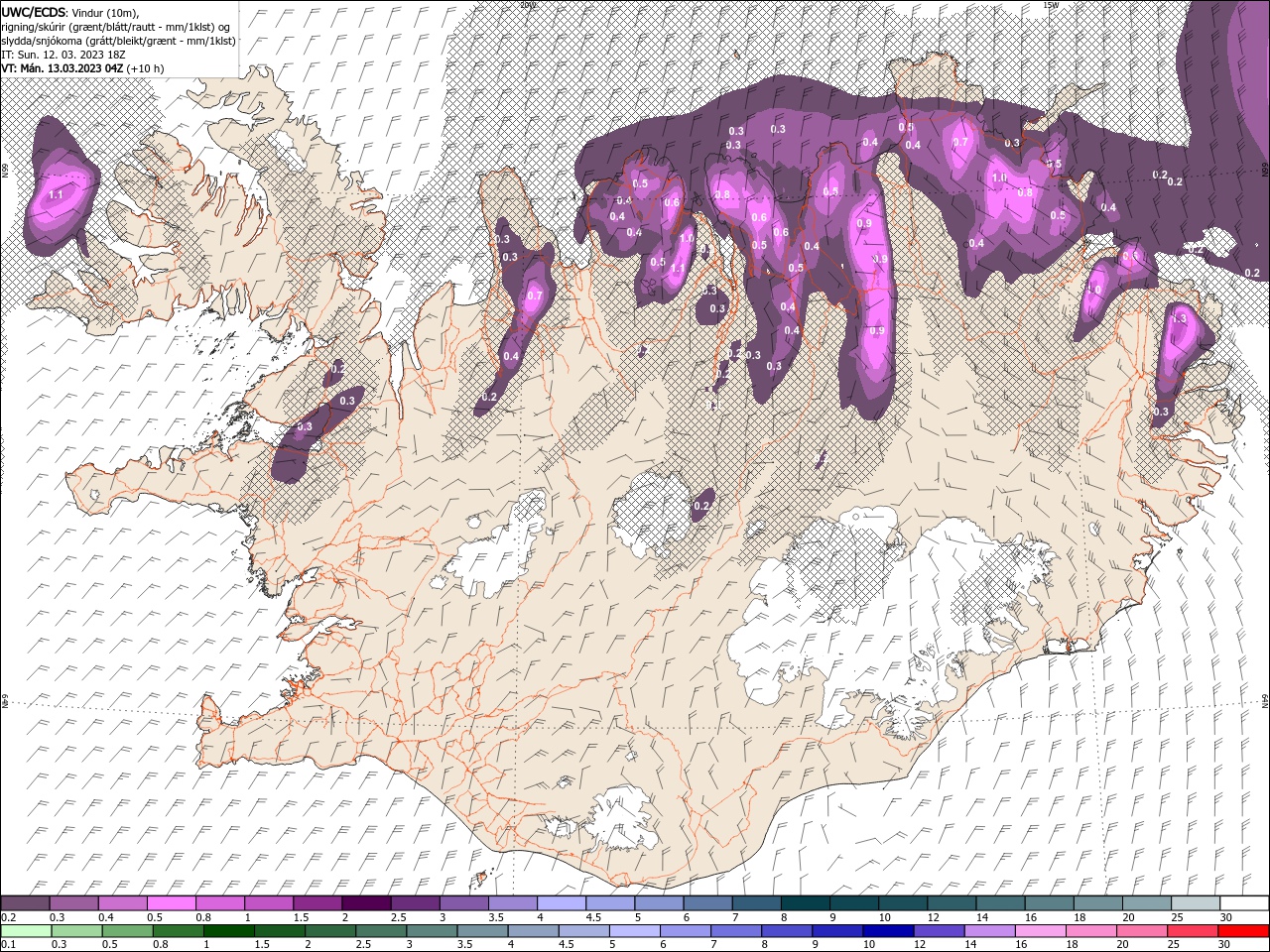The width and height of the screenshot is (1270, 952).
Task: Select the navy blue rain swatch at 10
Action: tap(887, 931)
